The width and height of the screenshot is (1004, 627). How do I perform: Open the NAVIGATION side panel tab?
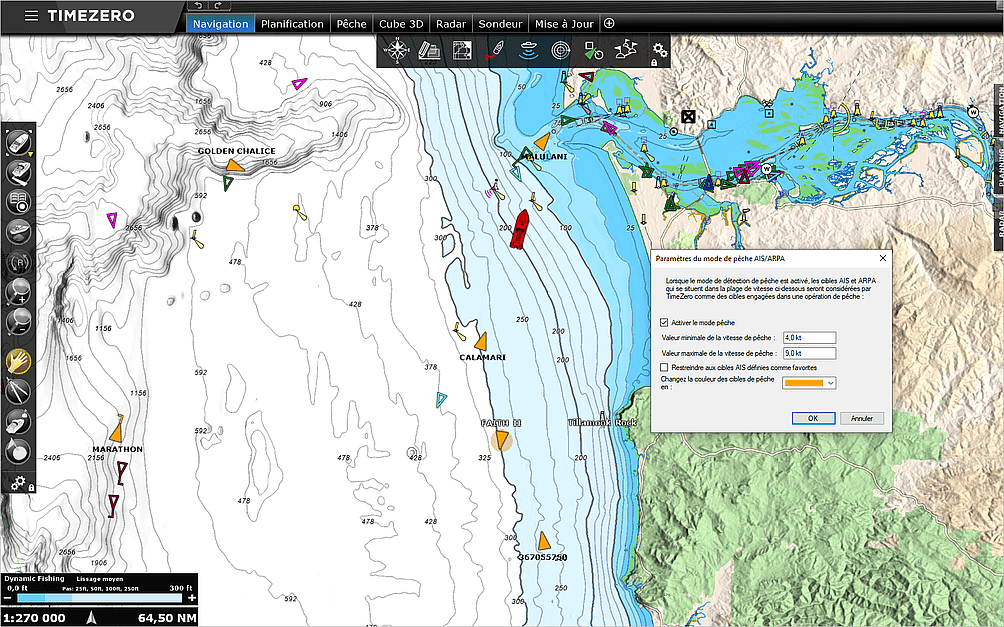pos(999,110)
